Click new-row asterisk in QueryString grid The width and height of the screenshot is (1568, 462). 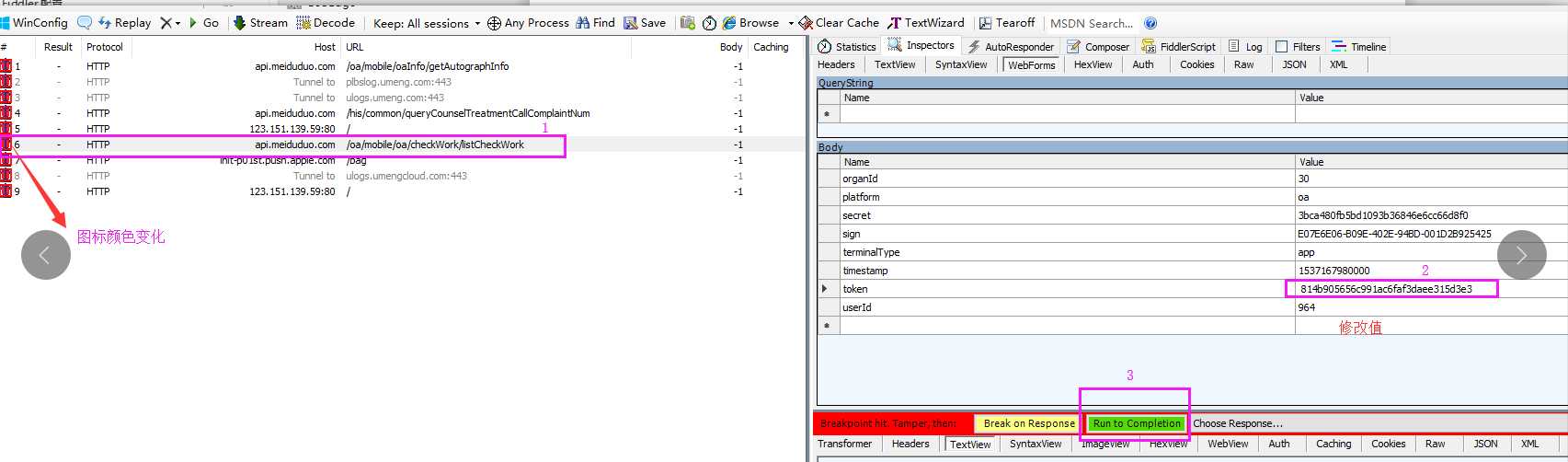click(x=827, y=114)
